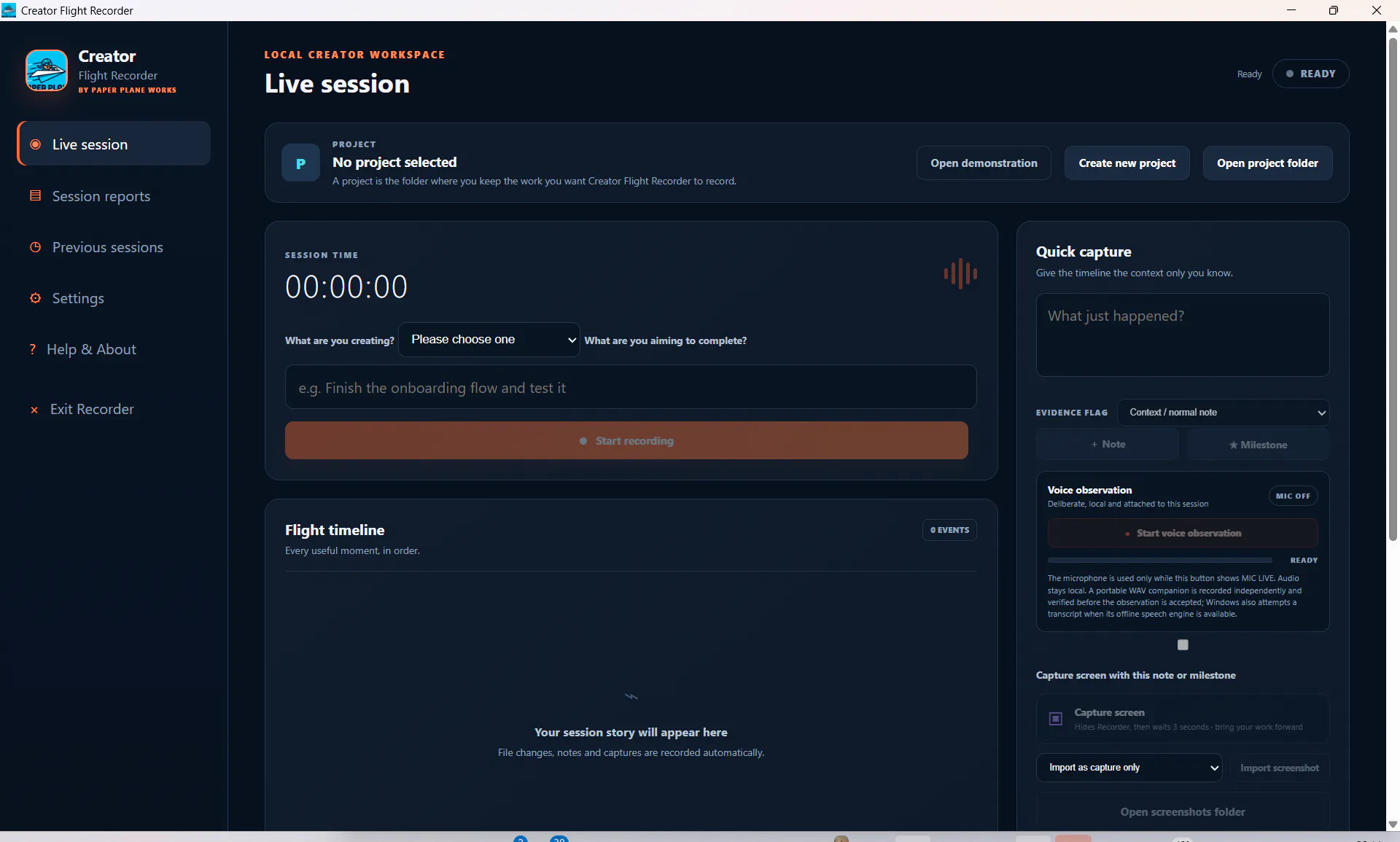This screenshot has height=842, width=1400.
Task: Click the Capture screen square icon
Action: coord(1055,719)
